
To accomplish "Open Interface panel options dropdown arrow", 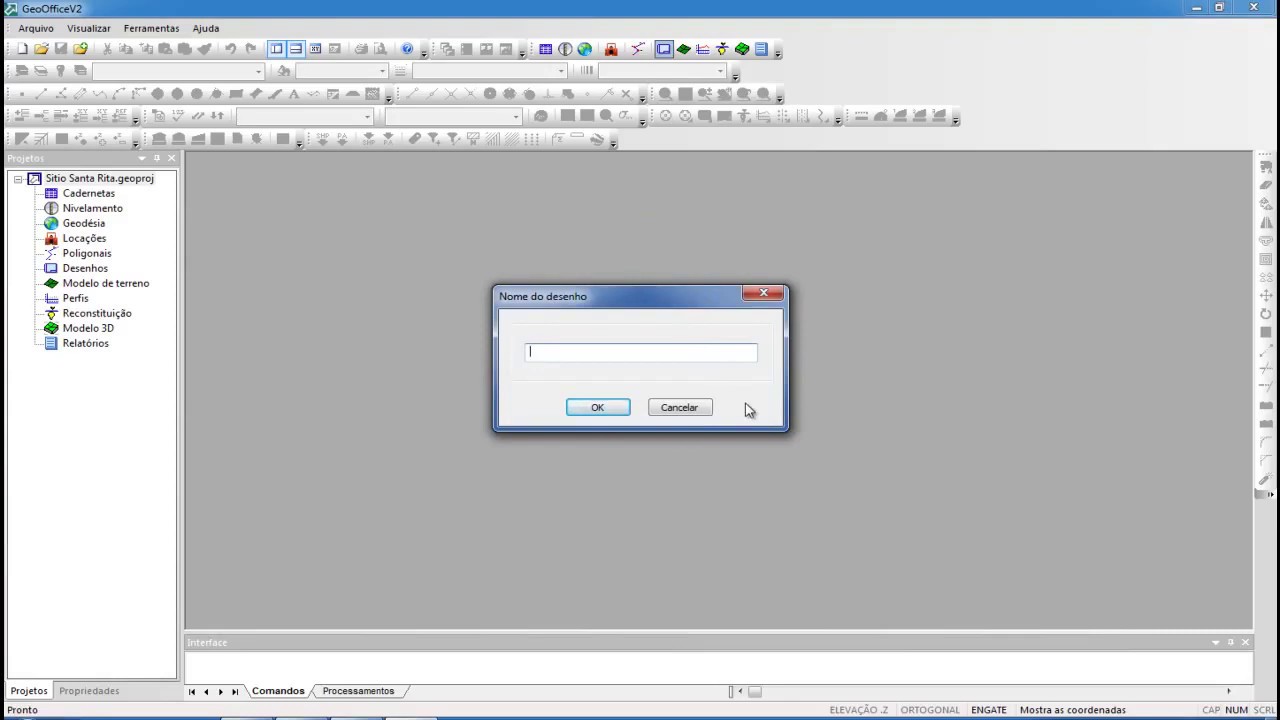I will click(x=1216, y=642).
